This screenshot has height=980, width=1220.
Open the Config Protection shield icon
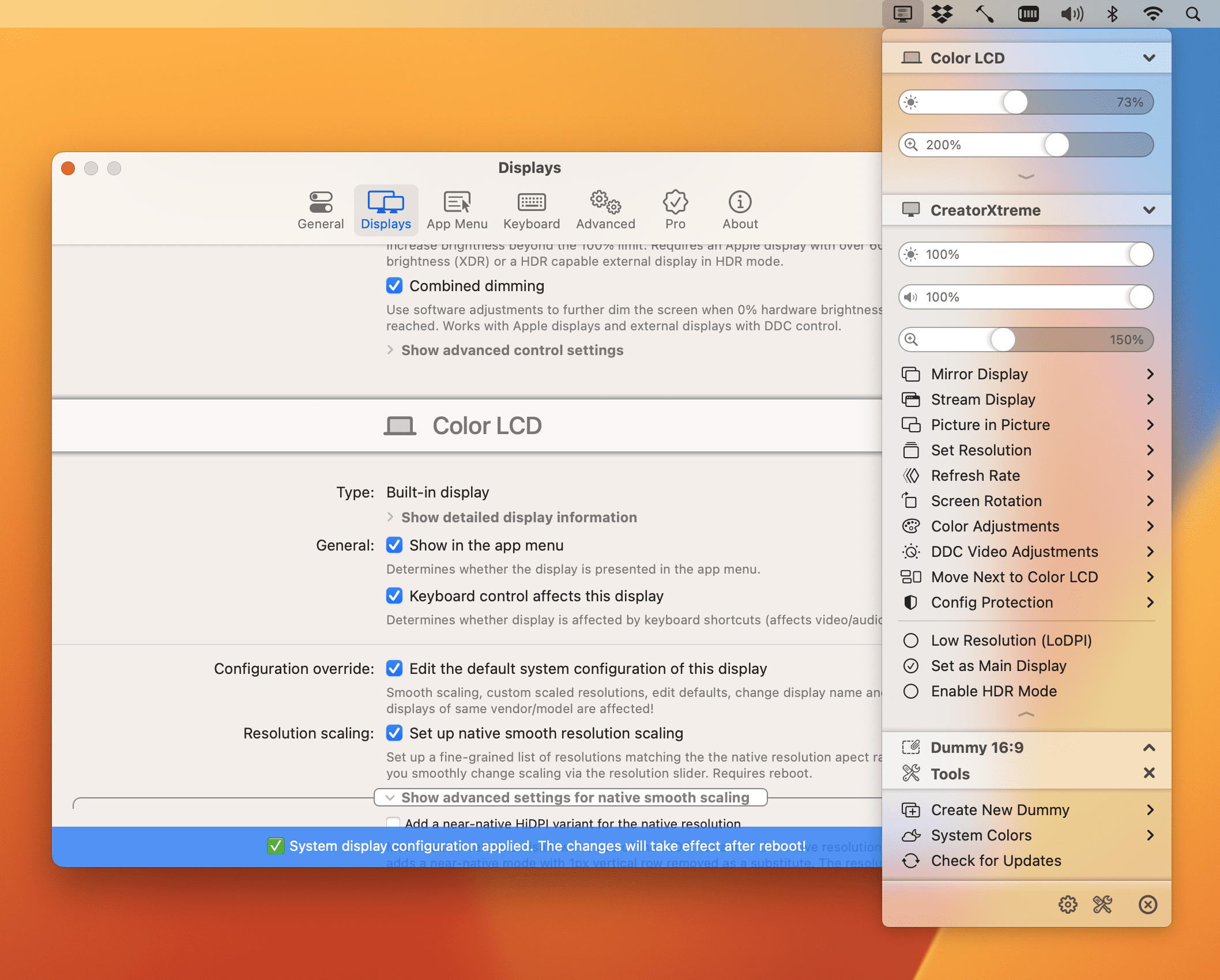pos(911,602)
